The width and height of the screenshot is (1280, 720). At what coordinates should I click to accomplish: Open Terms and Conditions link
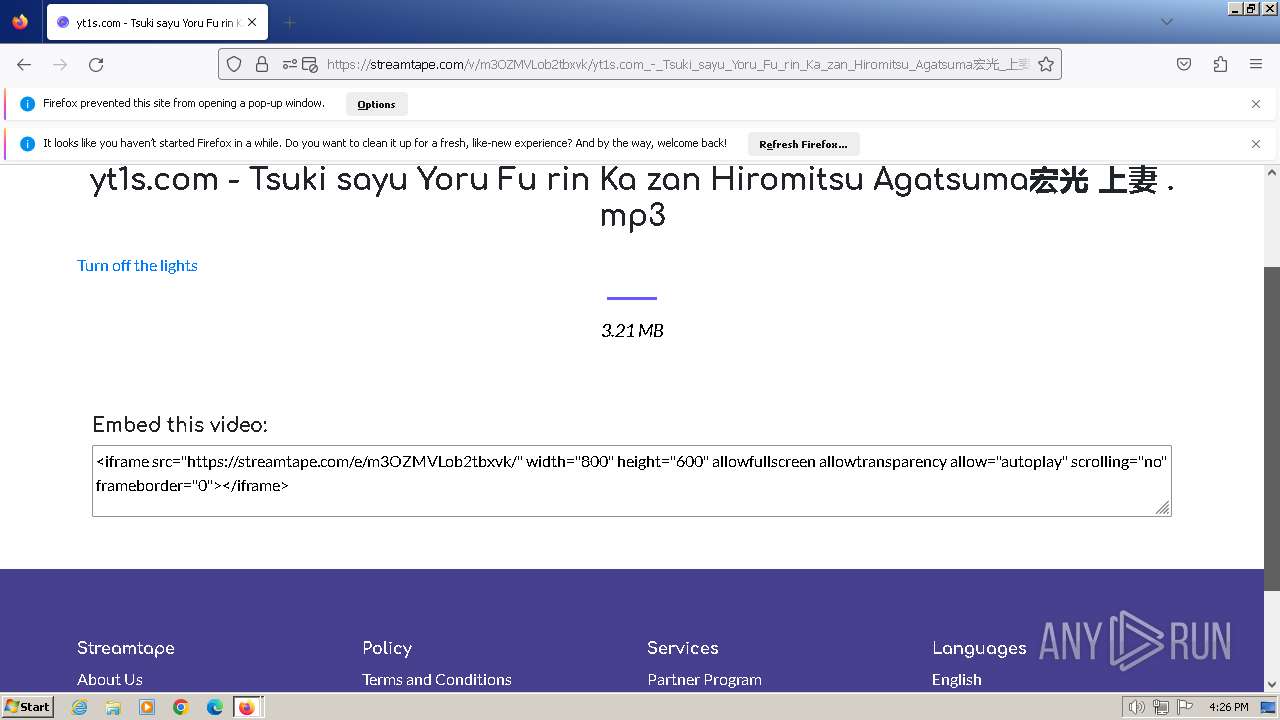coord(437,679)
